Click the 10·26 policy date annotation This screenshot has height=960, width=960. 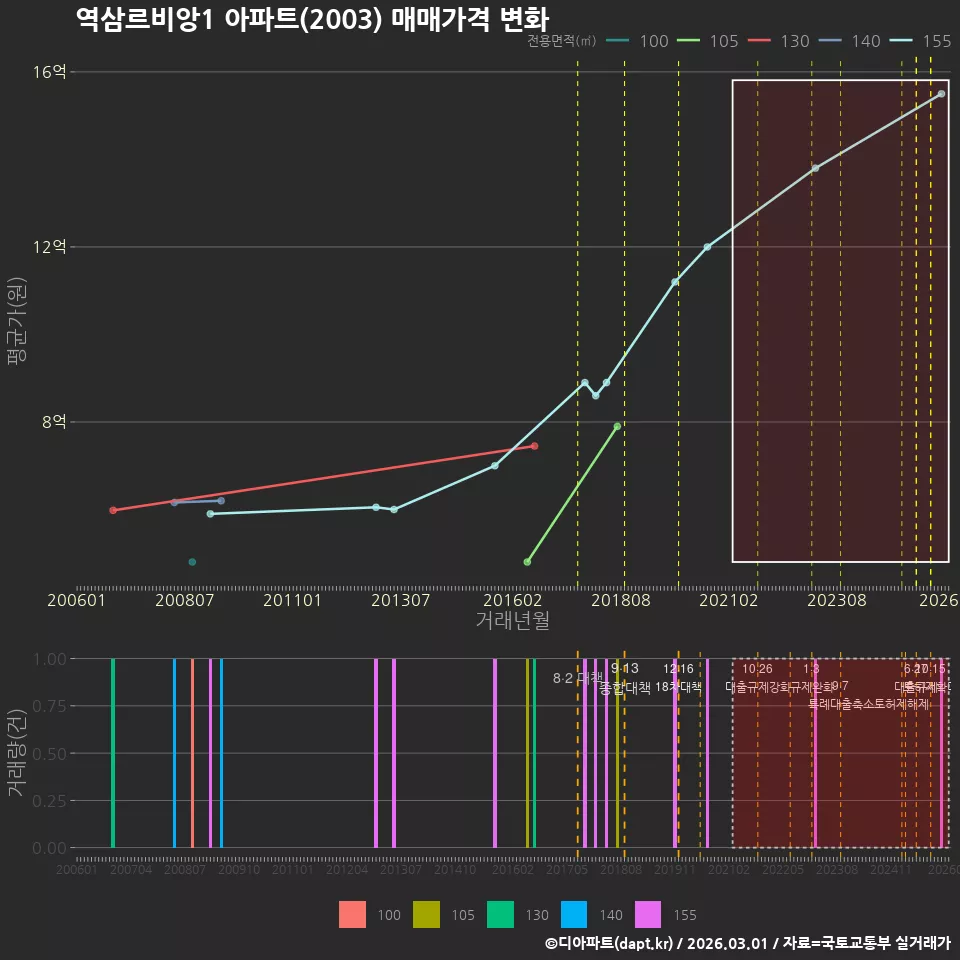click(757, 669)
